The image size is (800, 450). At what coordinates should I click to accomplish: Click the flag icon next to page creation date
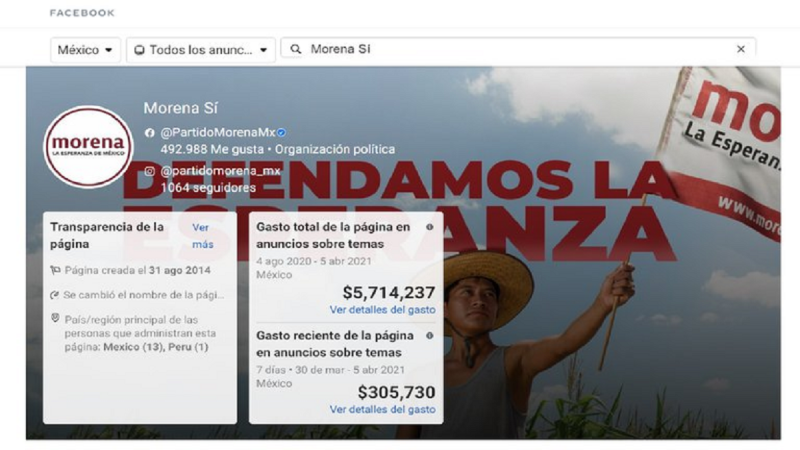[55, 270]
